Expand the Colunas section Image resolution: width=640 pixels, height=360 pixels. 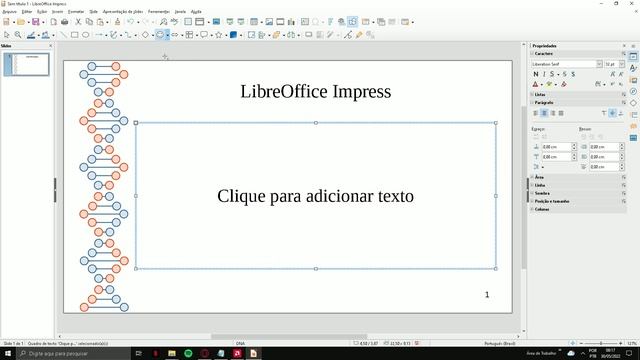(532, 209)
